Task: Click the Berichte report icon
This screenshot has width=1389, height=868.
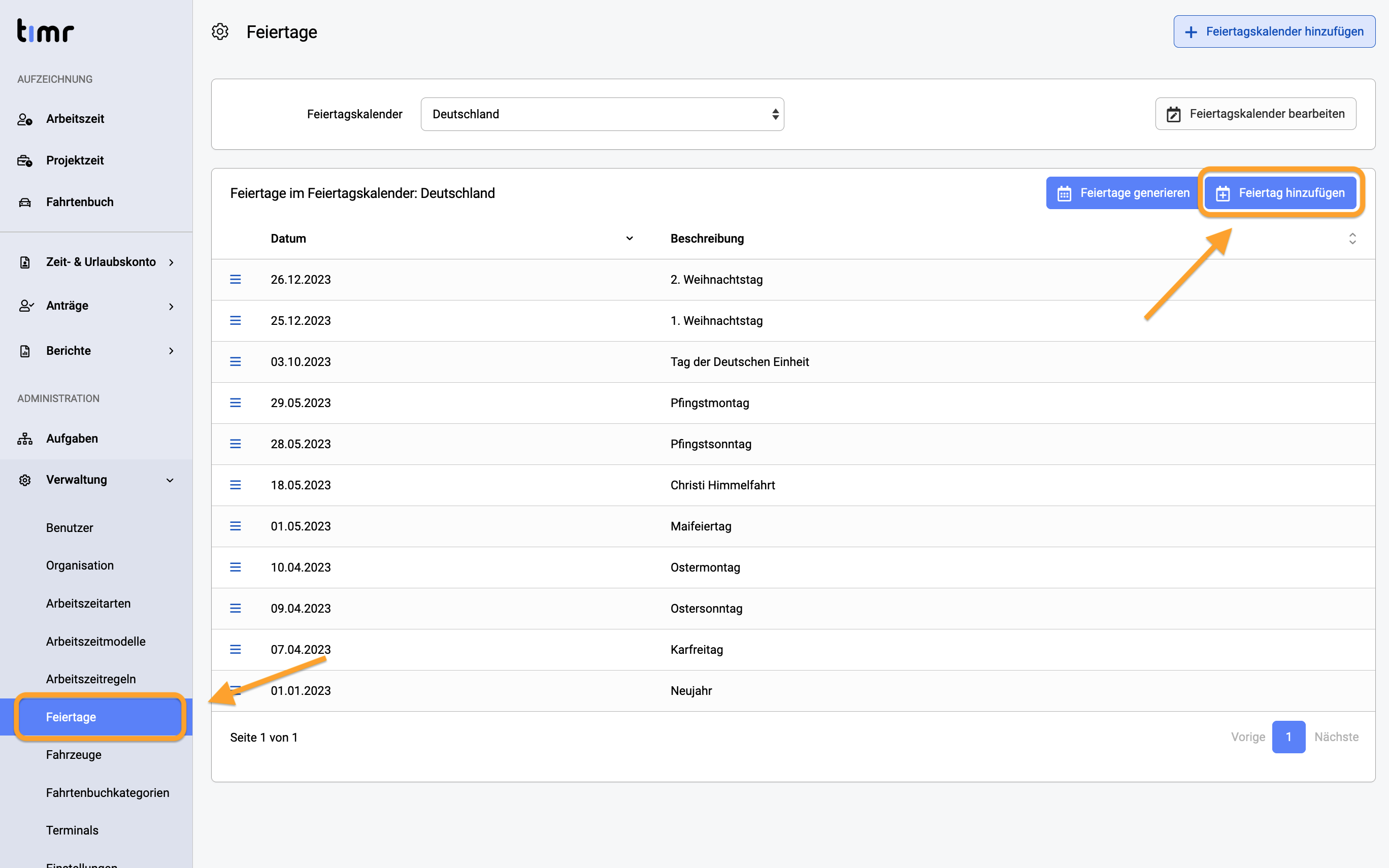Action: (25, 351)
